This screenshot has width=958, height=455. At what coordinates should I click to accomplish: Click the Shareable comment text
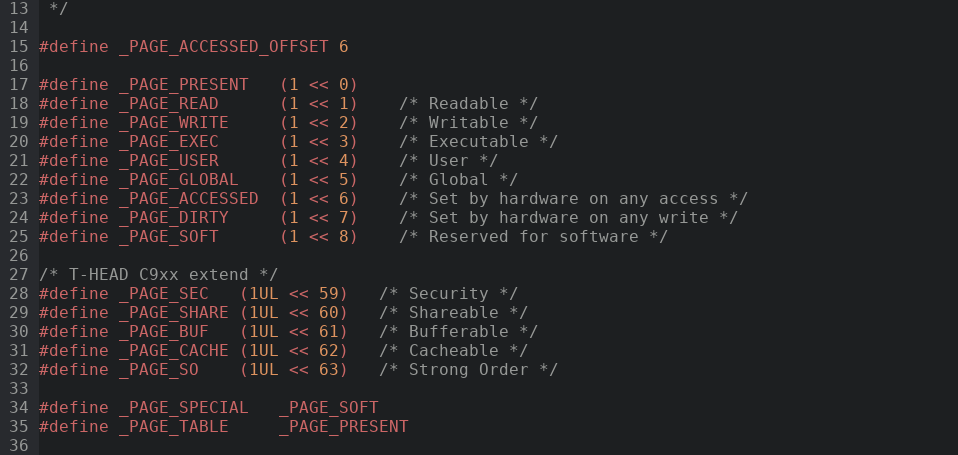point(453,312)
